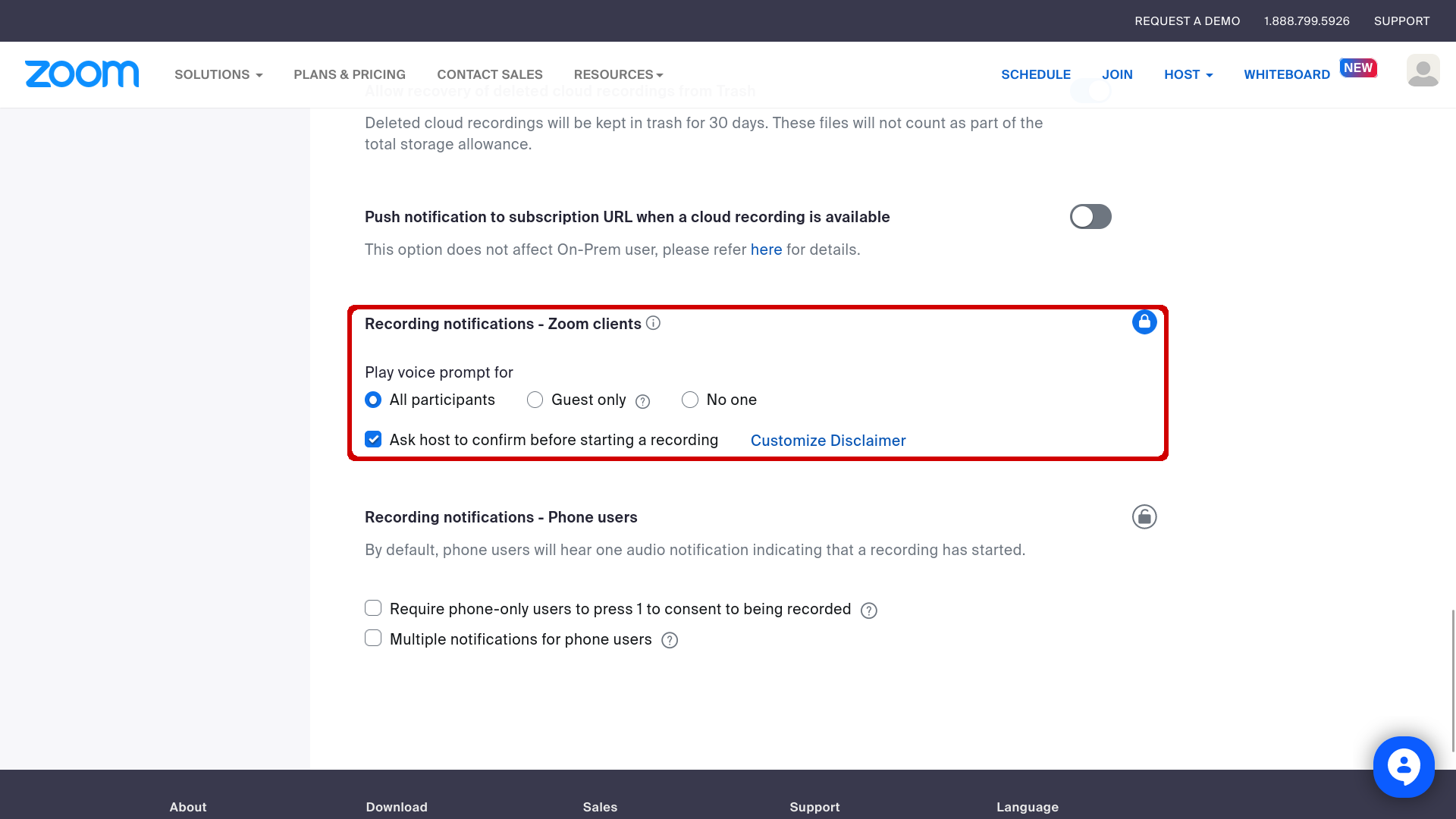Viewport: 1456px width, 819px height.
Task: Open Plans & Pricing menu item
Action: tap(350, 74)
